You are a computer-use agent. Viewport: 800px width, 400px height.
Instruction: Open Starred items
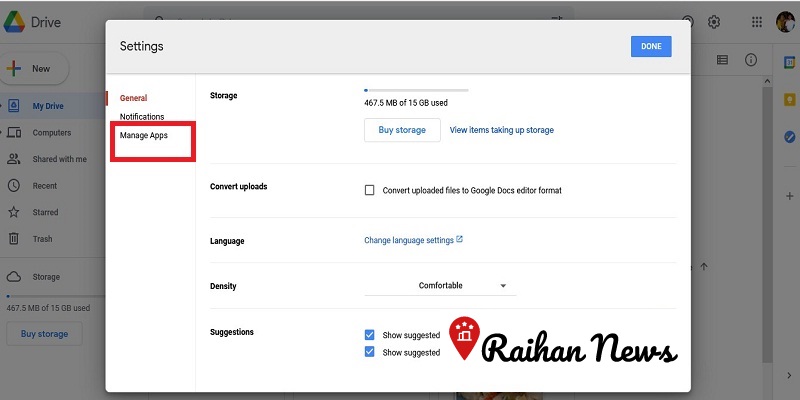(45, 212)
